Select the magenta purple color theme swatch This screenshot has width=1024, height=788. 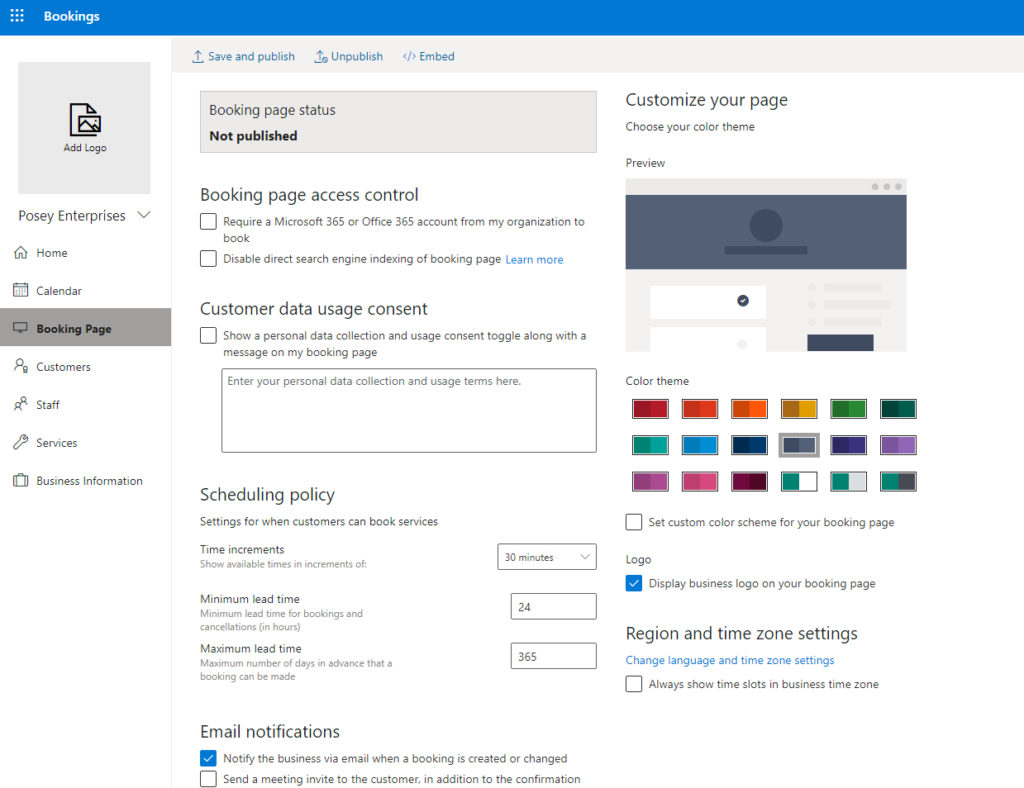click(650, 482)
